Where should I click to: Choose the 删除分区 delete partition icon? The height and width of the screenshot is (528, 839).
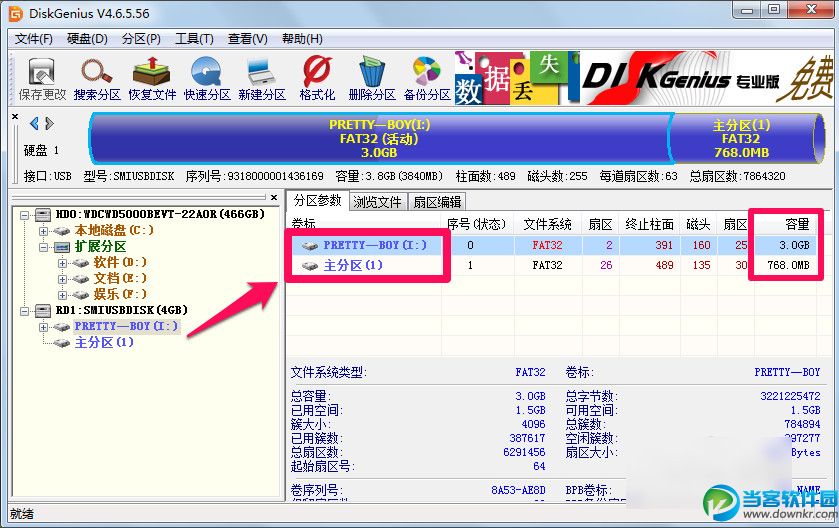point(372,79)
